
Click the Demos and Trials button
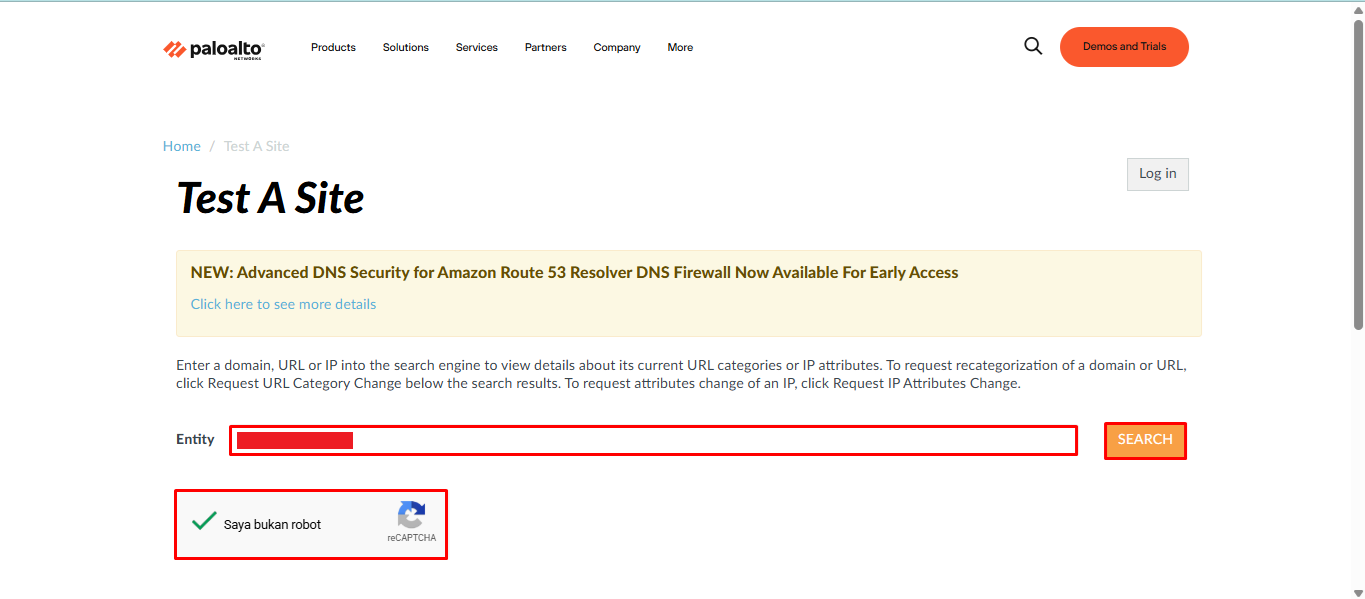click(1124, 47)
